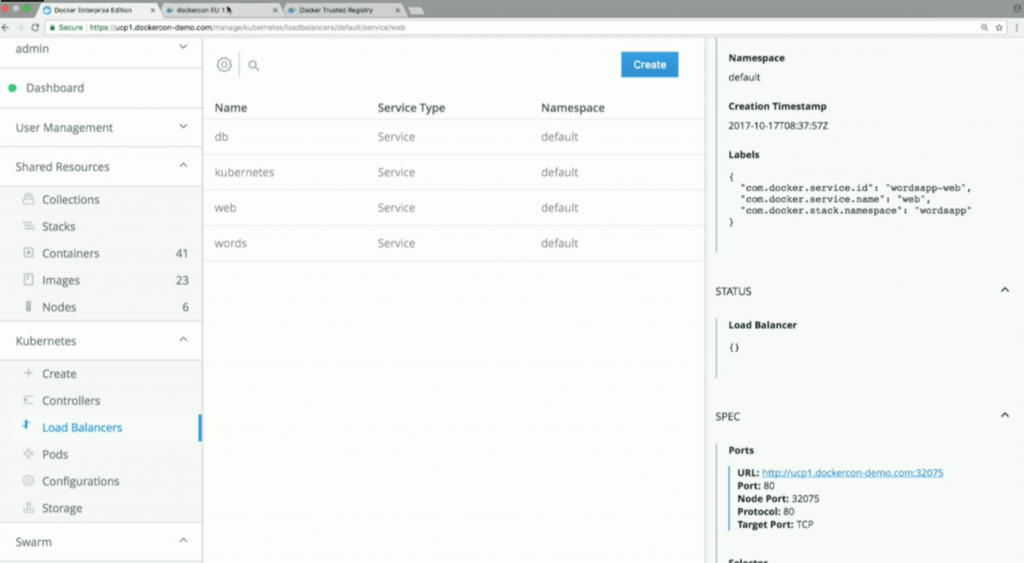Click the bookmark star in the address bar
The image size is (1024, 563).
(x=999, y=27)
